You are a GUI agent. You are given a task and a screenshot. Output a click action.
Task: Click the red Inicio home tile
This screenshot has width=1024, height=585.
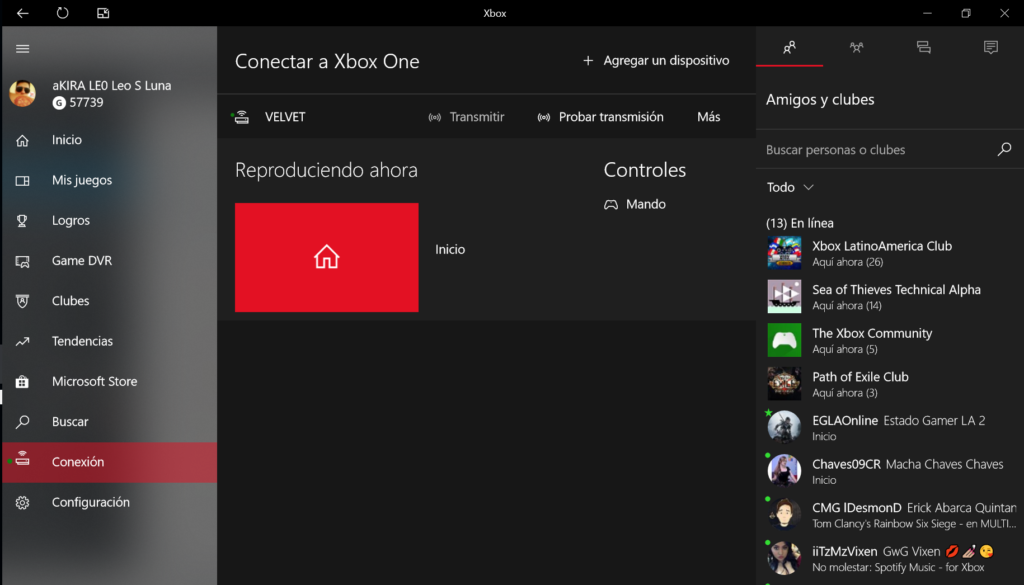point(326,257)
